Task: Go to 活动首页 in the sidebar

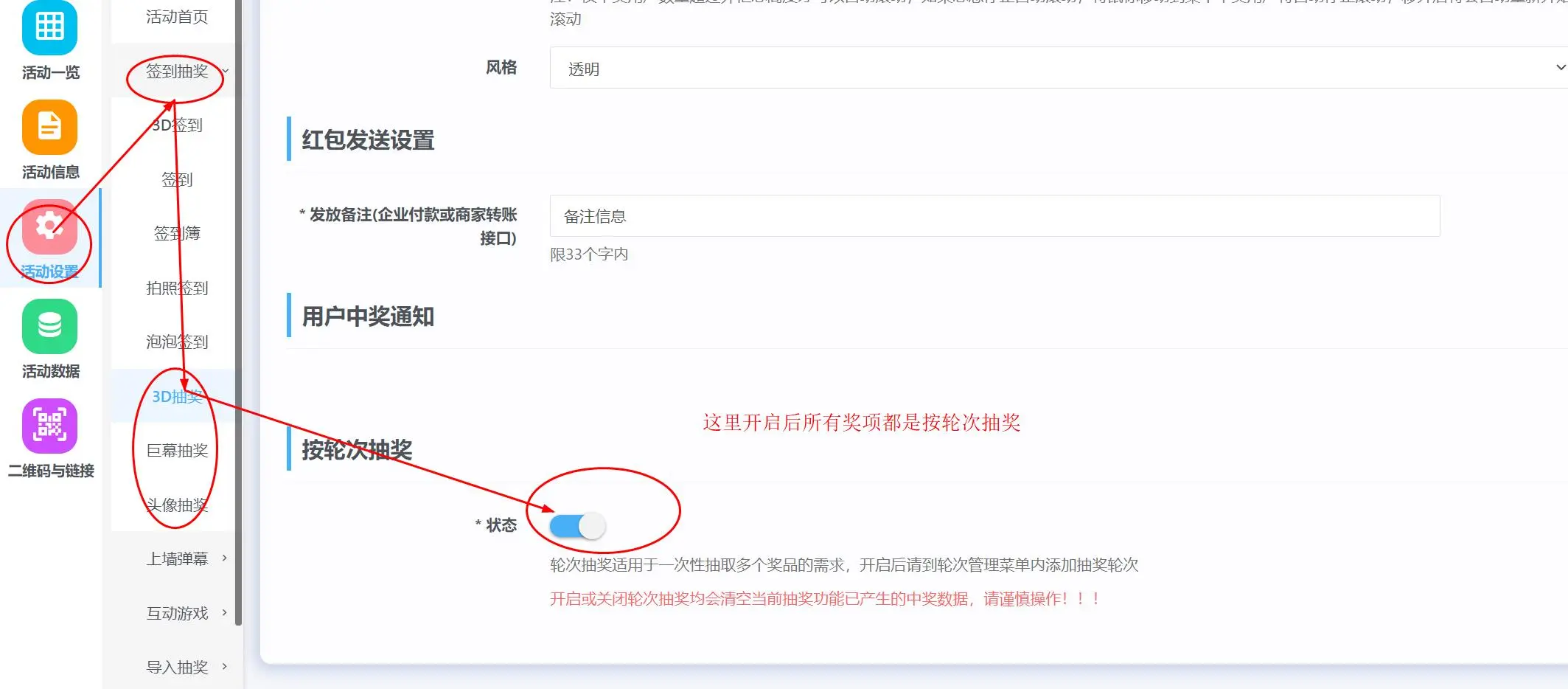Action: [x=177, y=17]
